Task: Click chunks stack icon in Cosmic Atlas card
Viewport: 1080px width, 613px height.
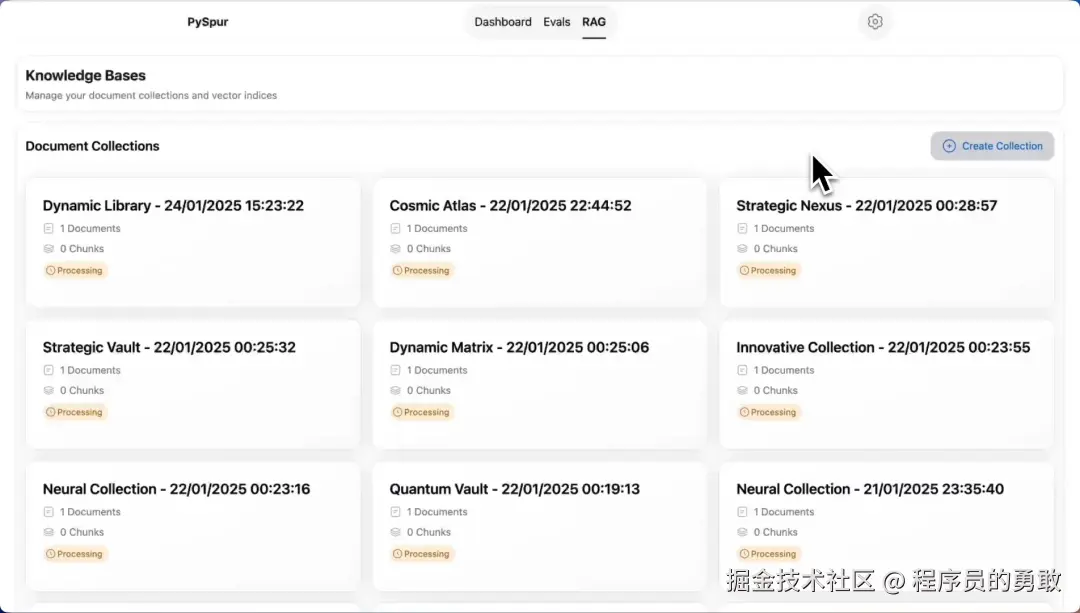Action: 395,249
